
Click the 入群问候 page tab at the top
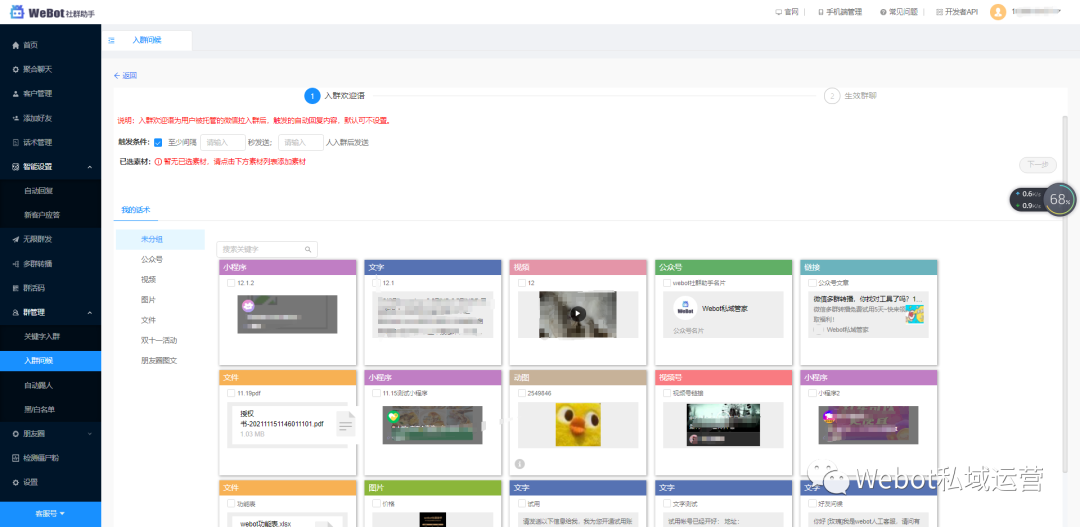pyautogui.click(x=147, y=41)
